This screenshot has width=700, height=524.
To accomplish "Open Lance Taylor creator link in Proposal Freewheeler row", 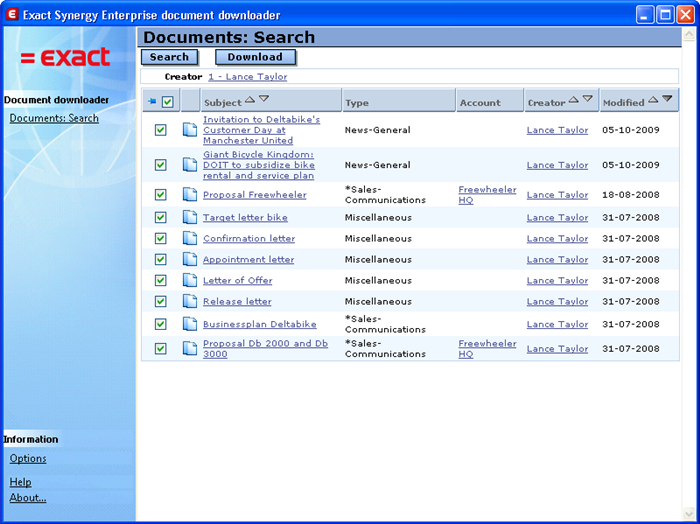I will click(557, 195).
